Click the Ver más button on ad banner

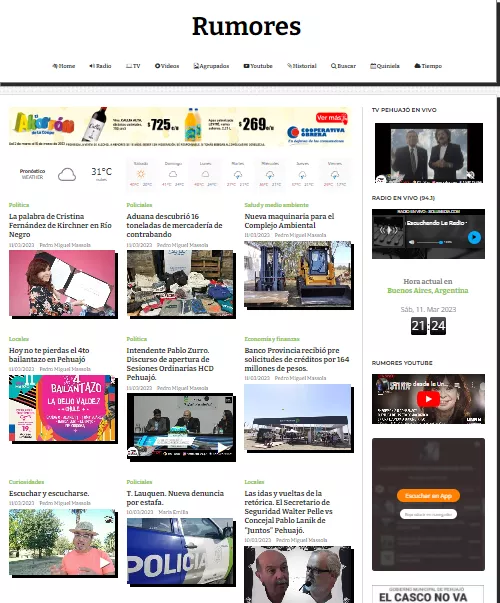332,118
